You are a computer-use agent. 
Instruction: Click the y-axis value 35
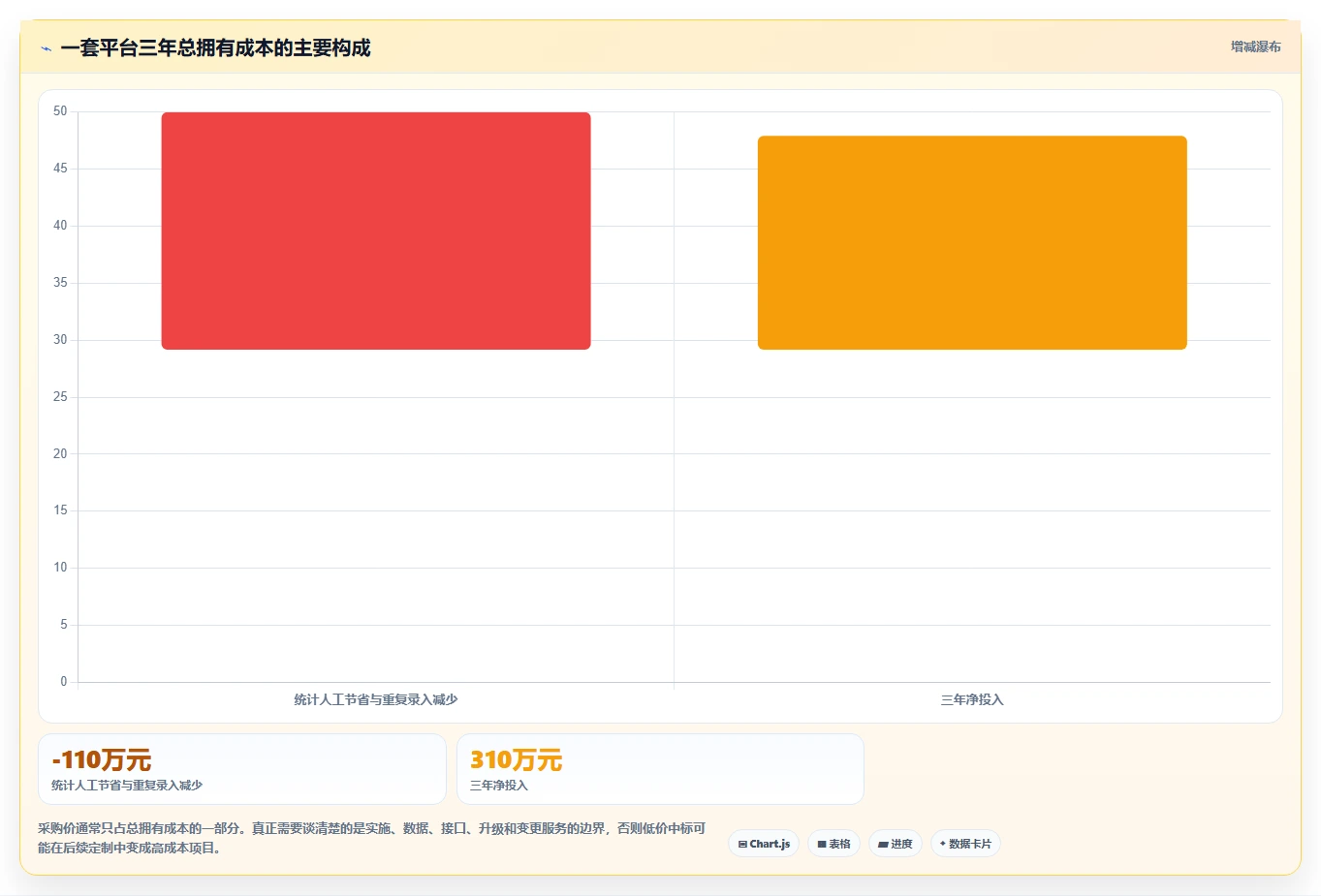(60, 283)
